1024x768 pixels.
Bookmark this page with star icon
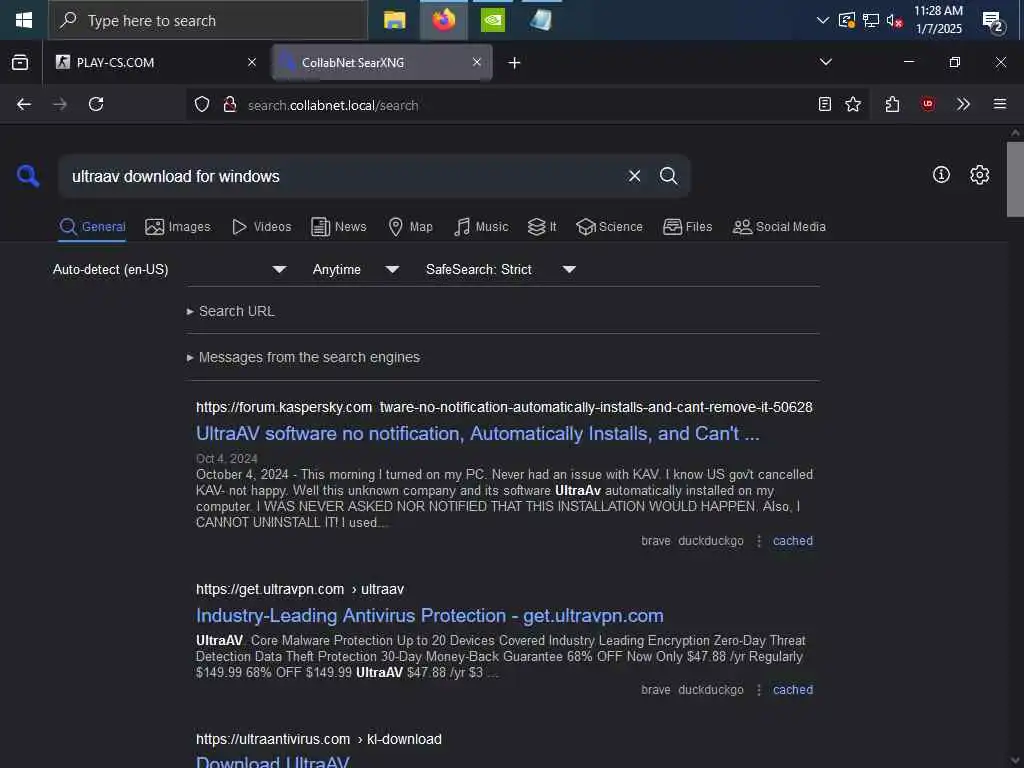[853, 104]
